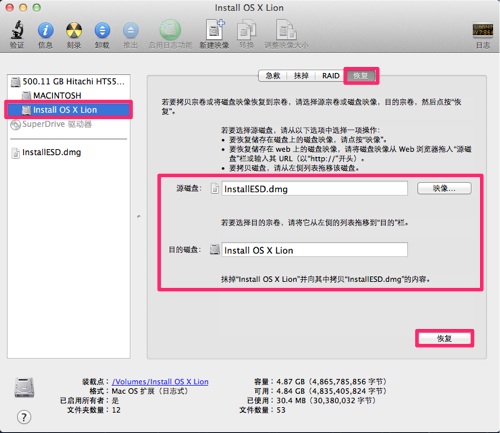The image size is (500, 433).
Task: Open the help question mark button
Action: click(24, 417)
